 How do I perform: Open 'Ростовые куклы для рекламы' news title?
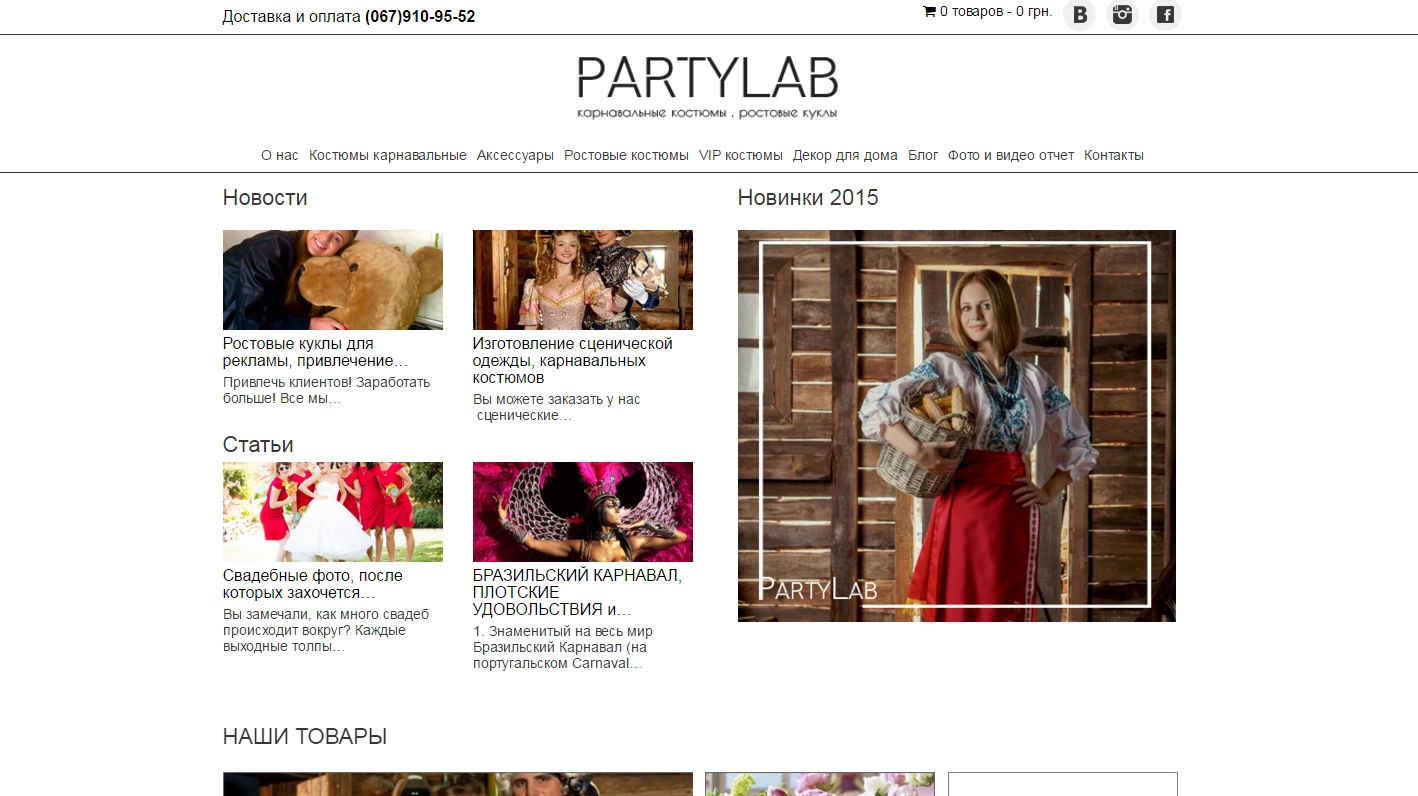pyautogui.click(x=316, y=352)
